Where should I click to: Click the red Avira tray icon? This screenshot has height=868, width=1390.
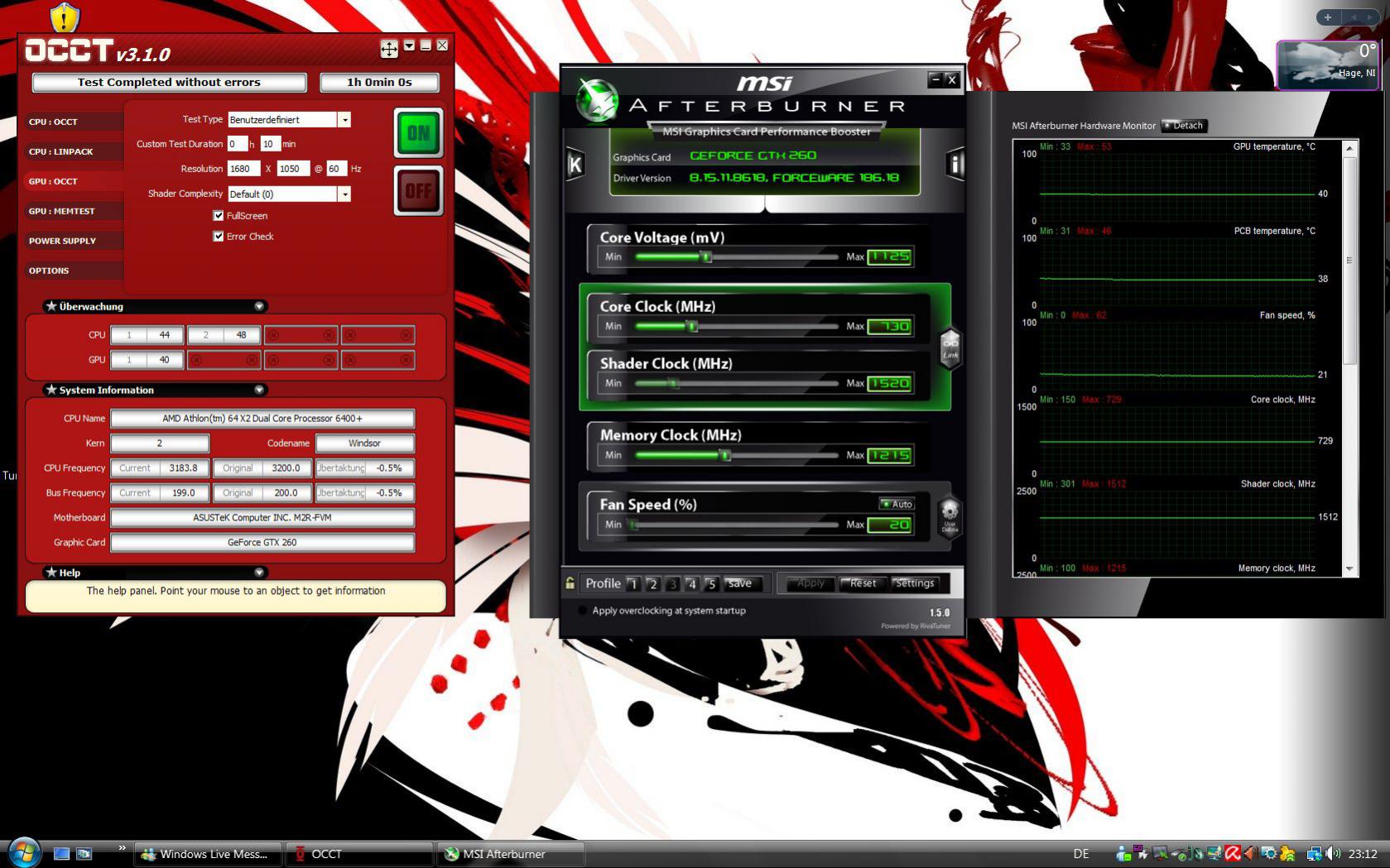point(1233,853)
